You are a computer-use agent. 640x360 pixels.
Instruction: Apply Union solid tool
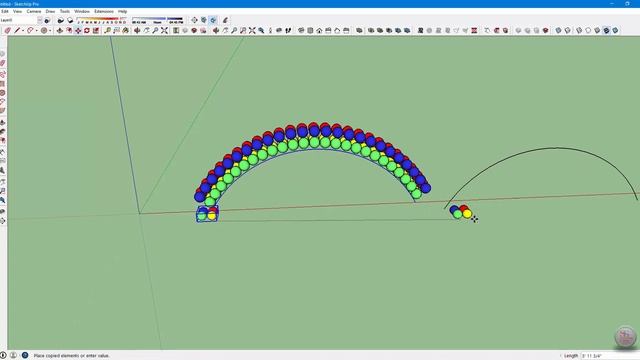point(380,30)
